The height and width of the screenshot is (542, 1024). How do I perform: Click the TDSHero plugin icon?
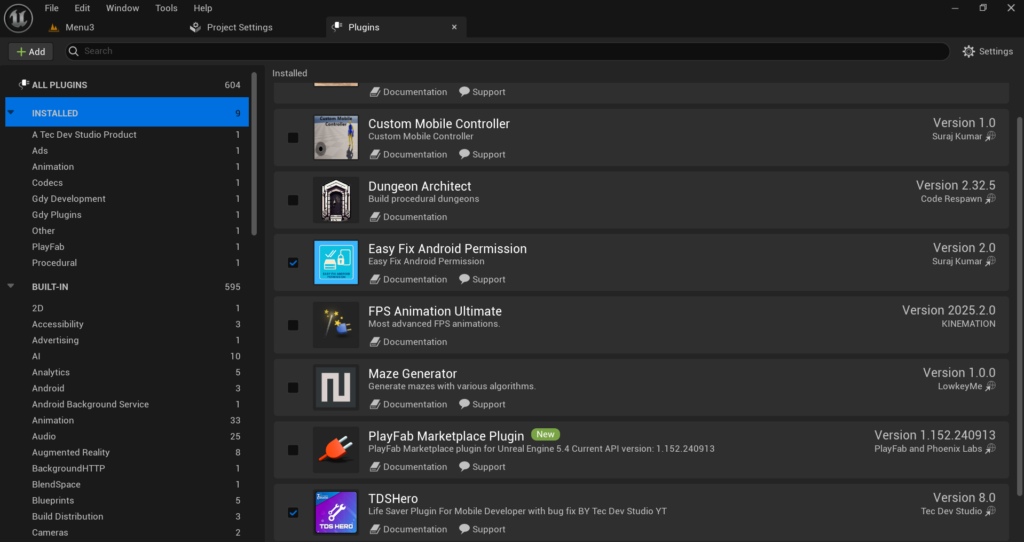pos(336,513)
